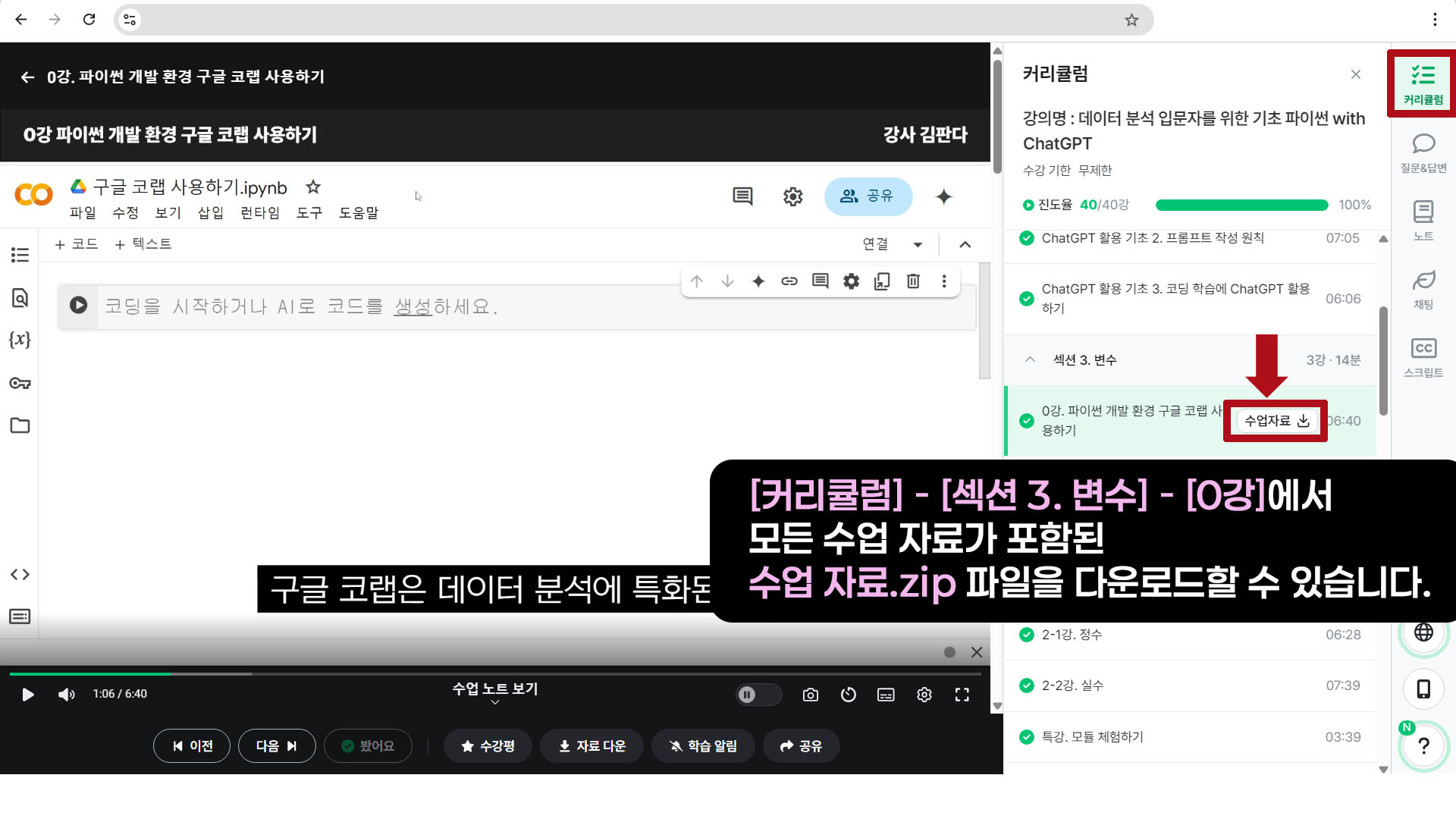Close the subtitle overlay bar
Image resolution: width=1456 pixels, height=819 pixels.
pyautogui.click(x=977, y=652)
